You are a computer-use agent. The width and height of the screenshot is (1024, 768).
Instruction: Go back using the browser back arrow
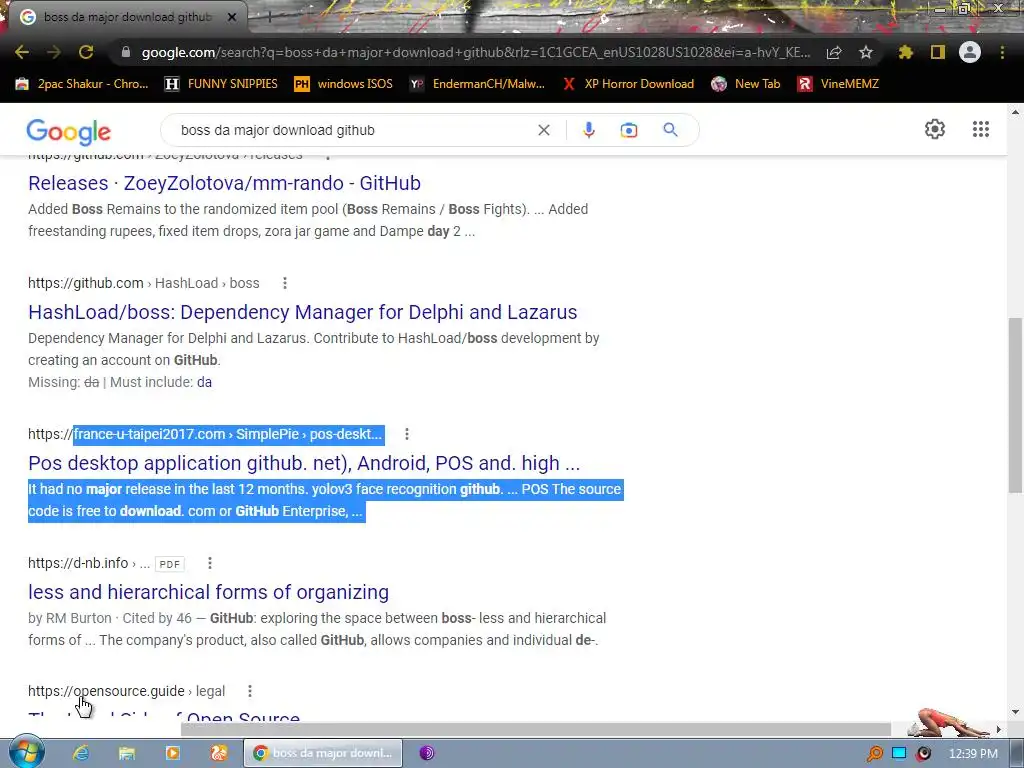click(22, 52)
